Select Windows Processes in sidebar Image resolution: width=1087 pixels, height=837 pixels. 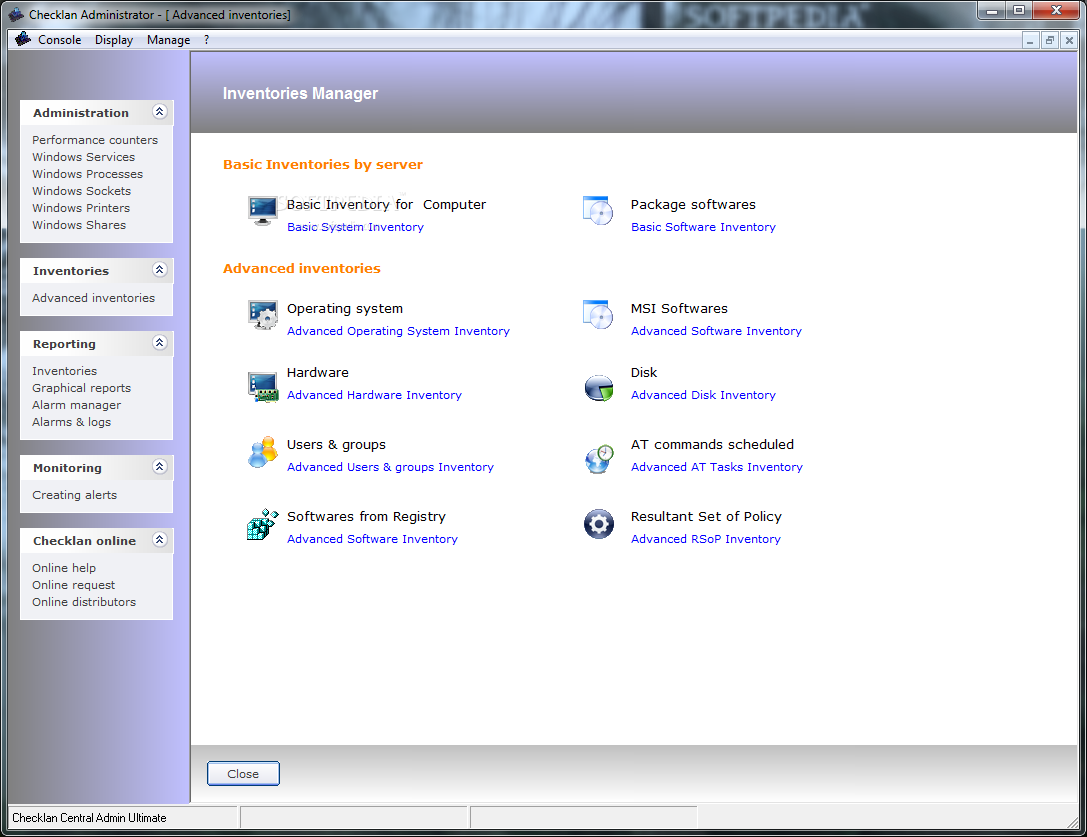[87, 173]
